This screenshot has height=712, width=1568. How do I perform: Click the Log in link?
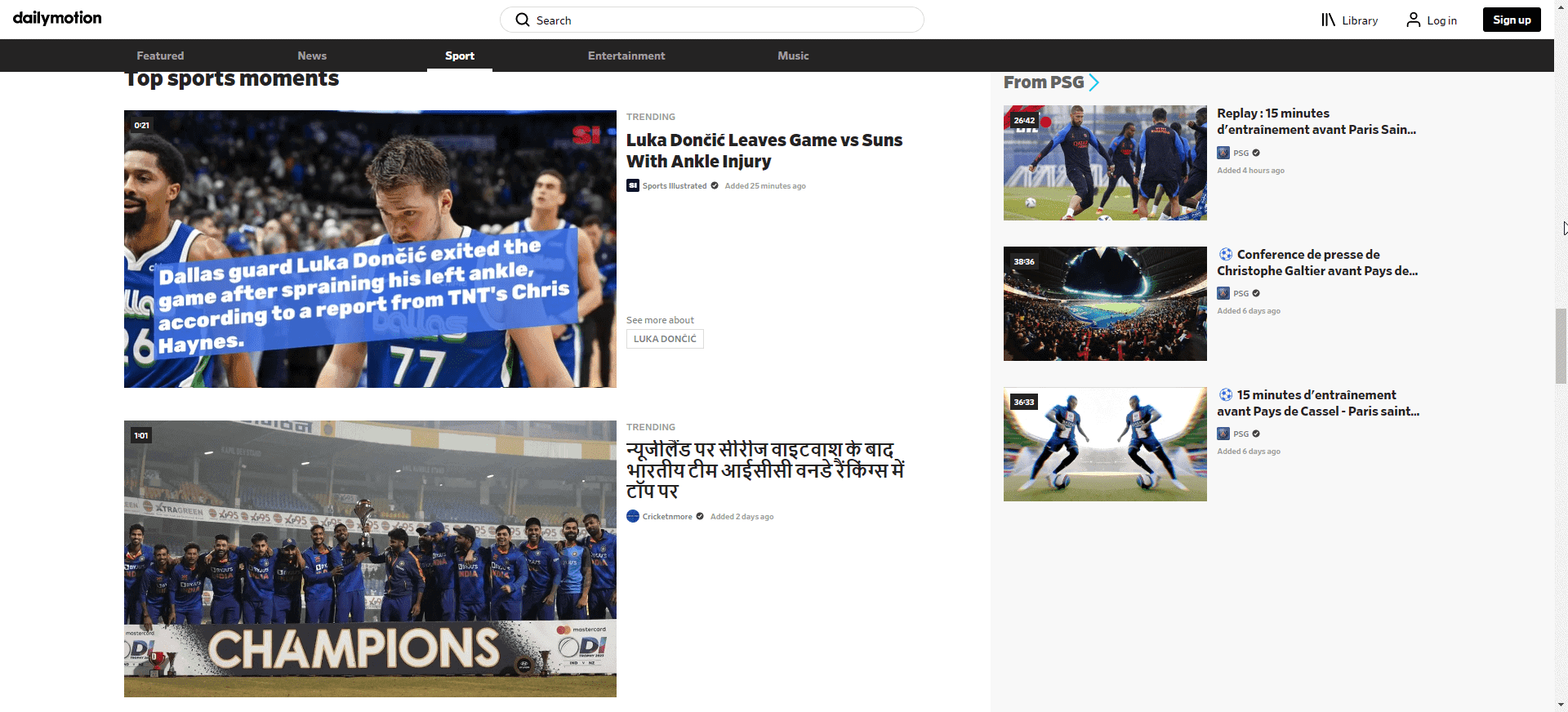point(1441,20)
